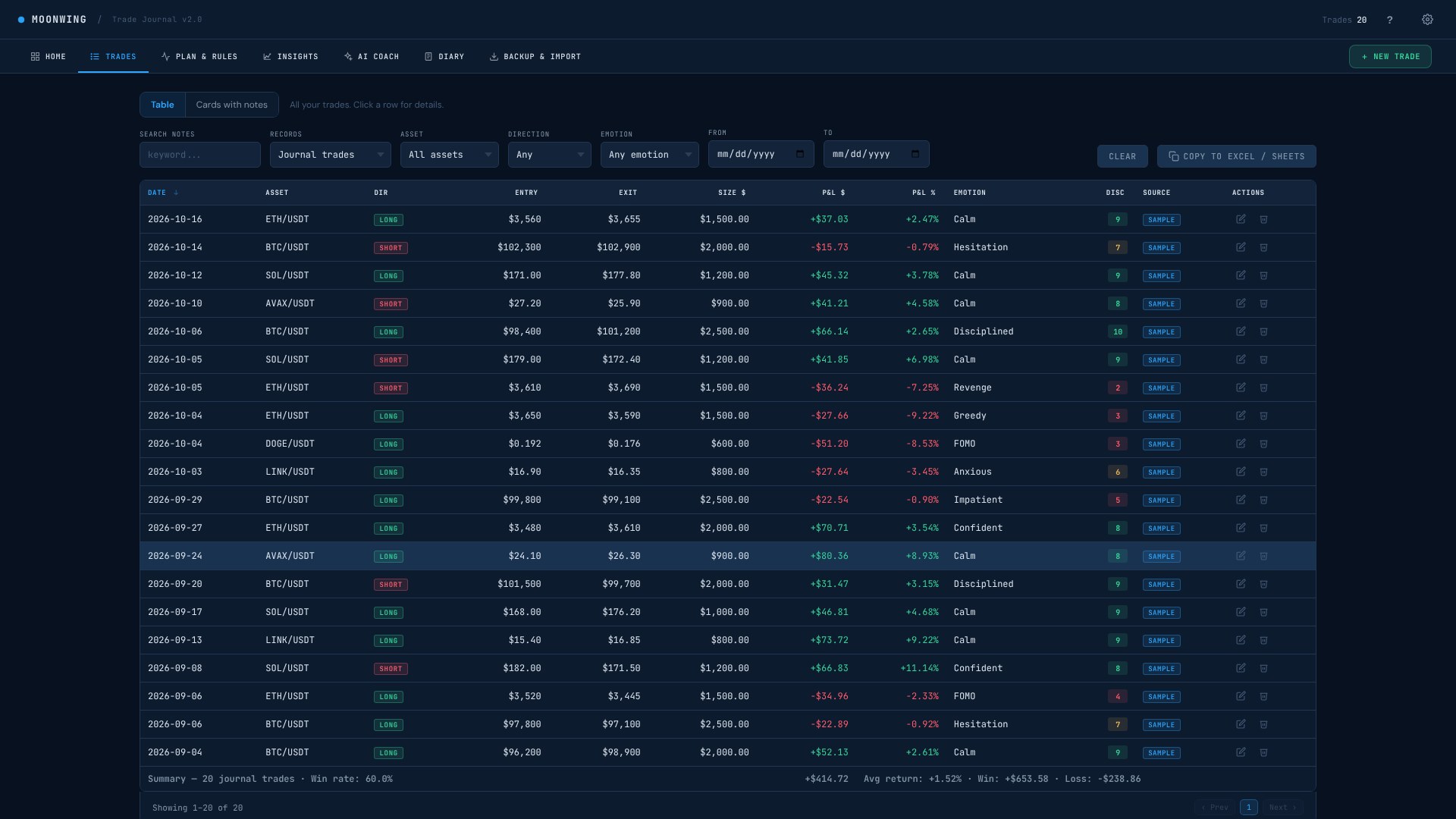Open the Plan & Rules tab
The width and height of the screenshot is (1456, 819).
(x=199, y=57)
